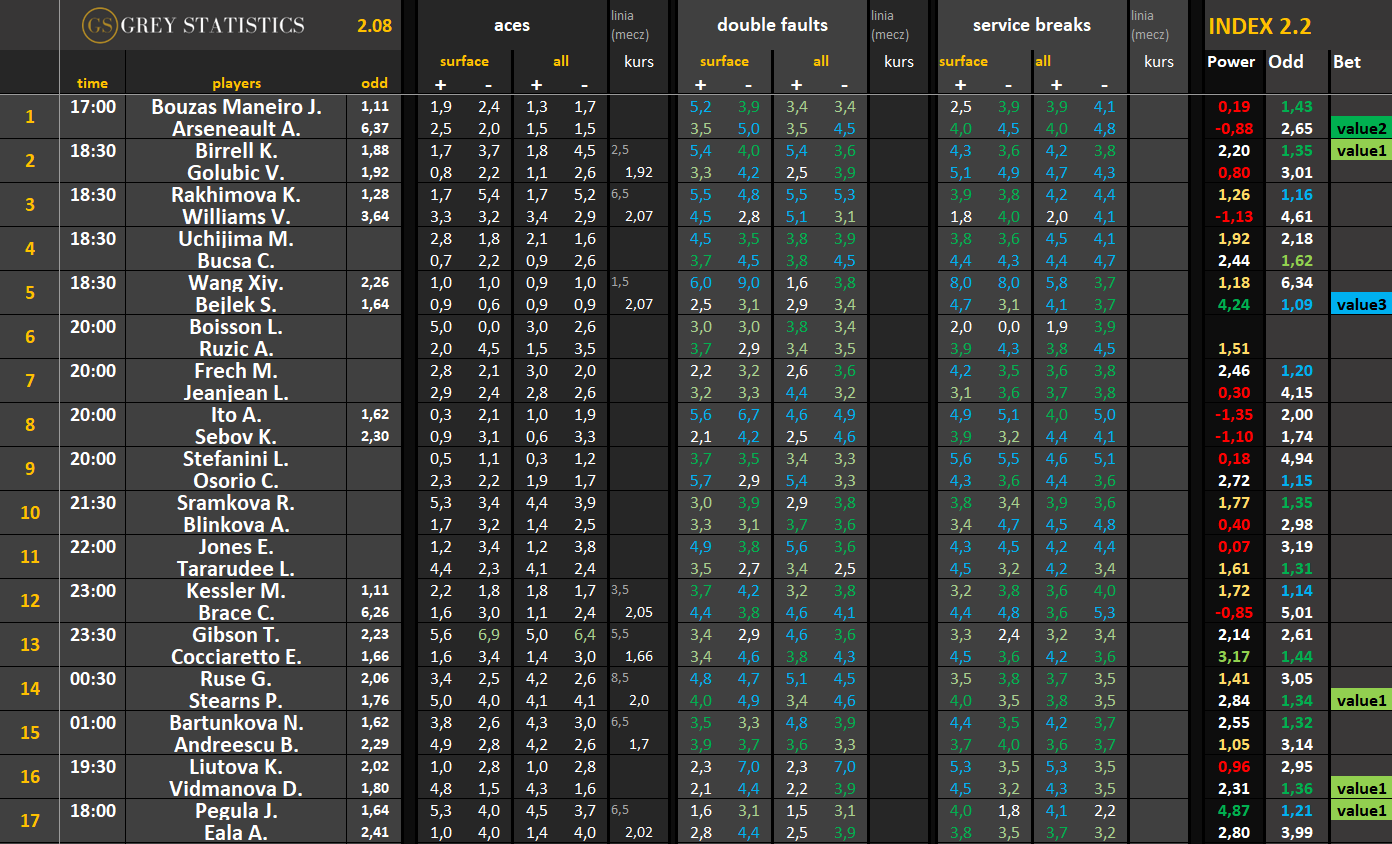The height and width of the screenshot is (844, 1392).
Task: Click the Bet column header
Action: click(x=1347, y=62)
